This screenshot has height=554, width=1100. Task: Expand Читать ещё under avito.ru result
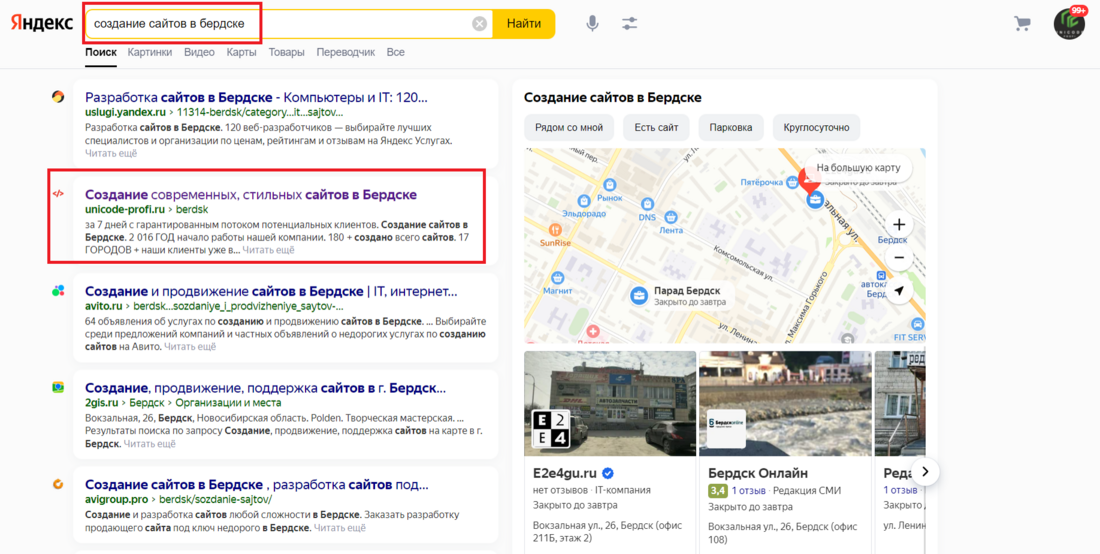pos(190,346)
